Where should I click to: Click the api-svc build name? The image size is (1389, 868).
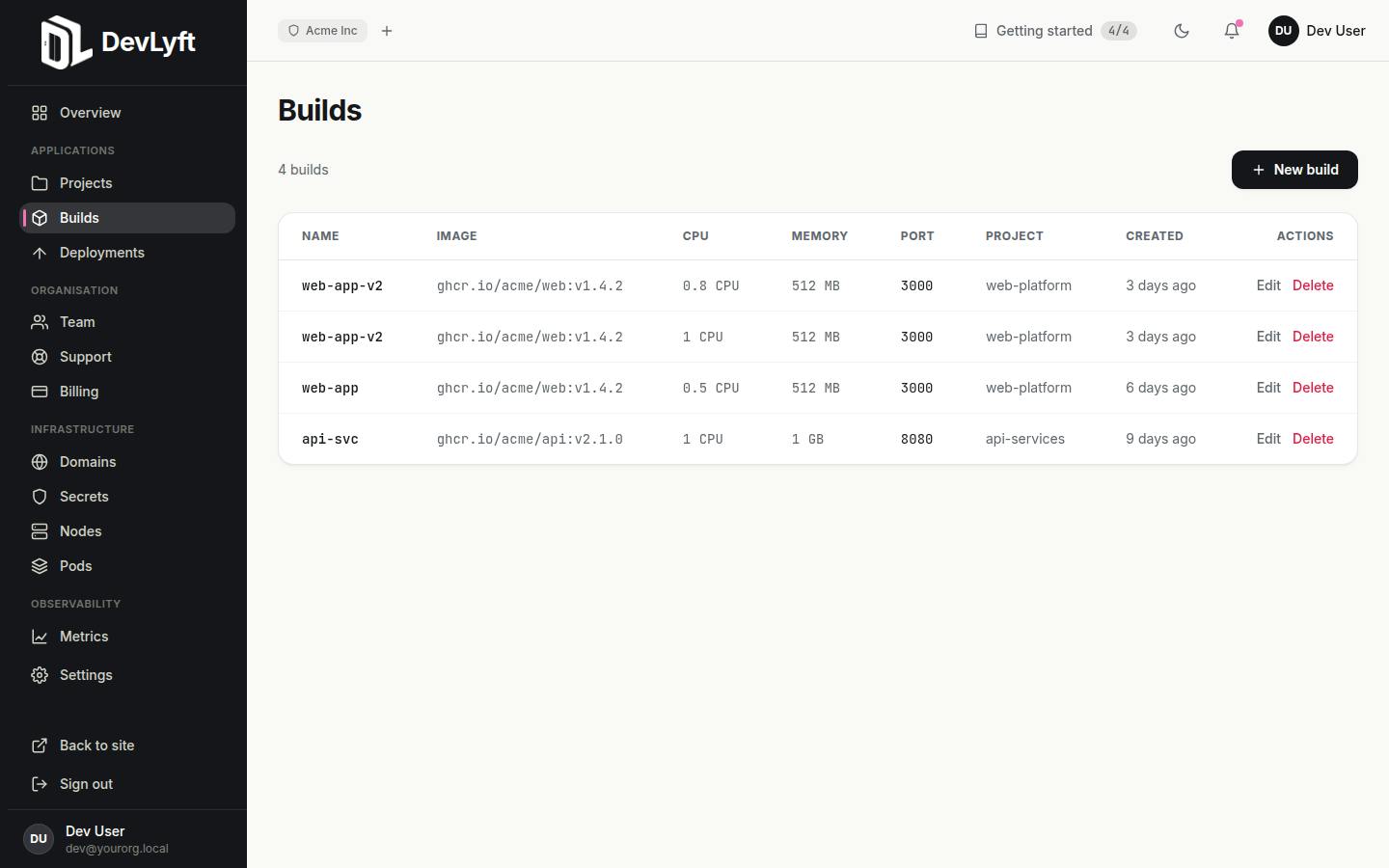click(330, 439)
